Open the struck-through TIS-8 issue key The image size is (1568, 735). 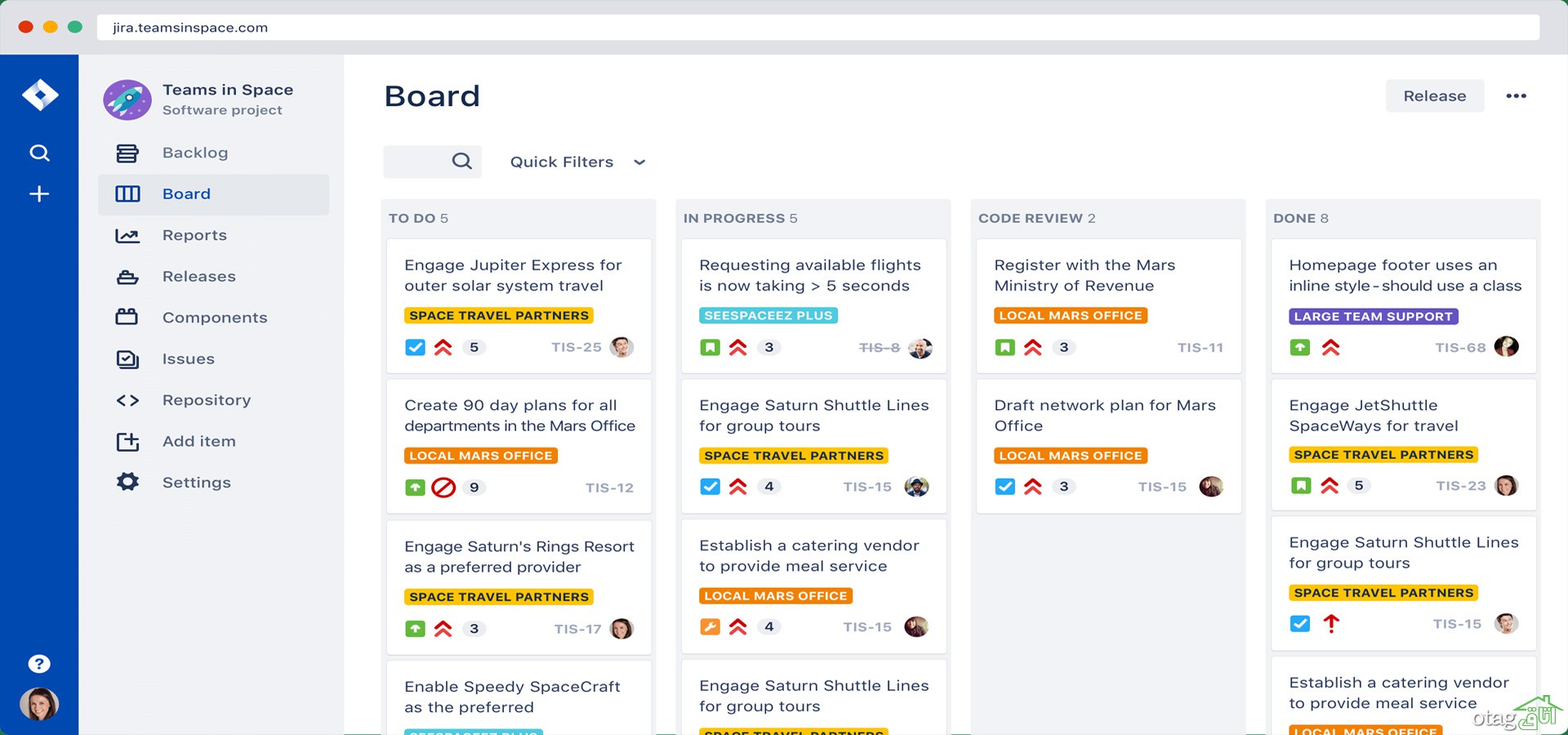pyautogui.click(x=880, y=347)
